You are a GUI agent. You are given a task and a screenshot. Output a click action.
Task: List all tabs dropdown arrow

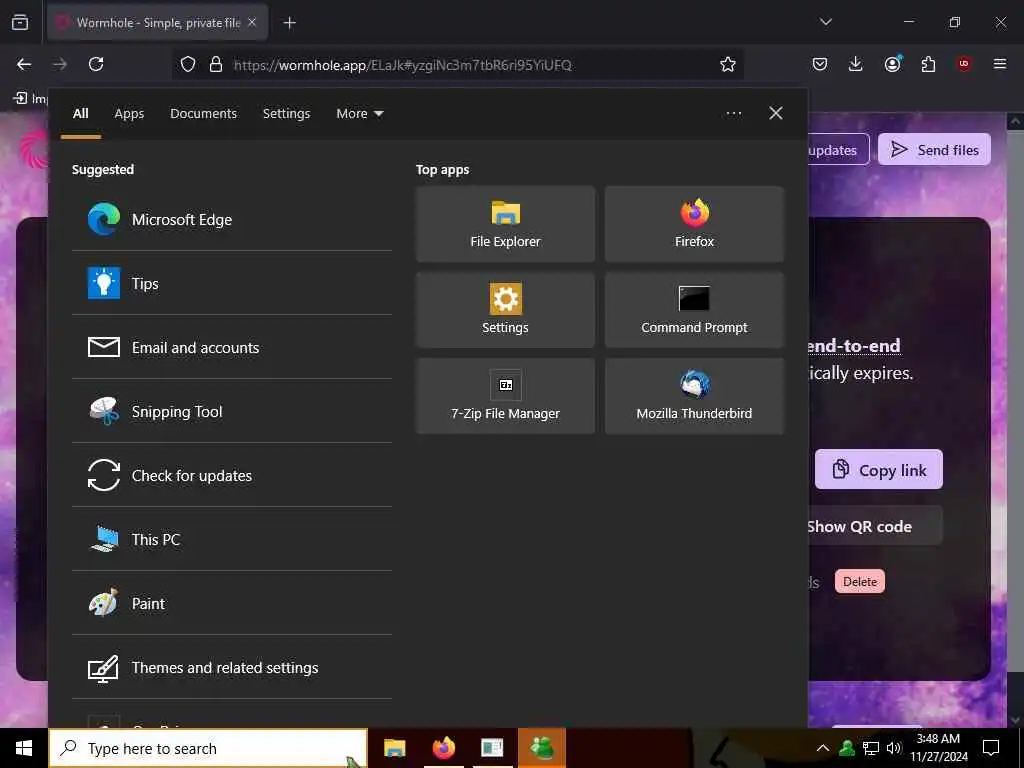[x=826, y=22]
